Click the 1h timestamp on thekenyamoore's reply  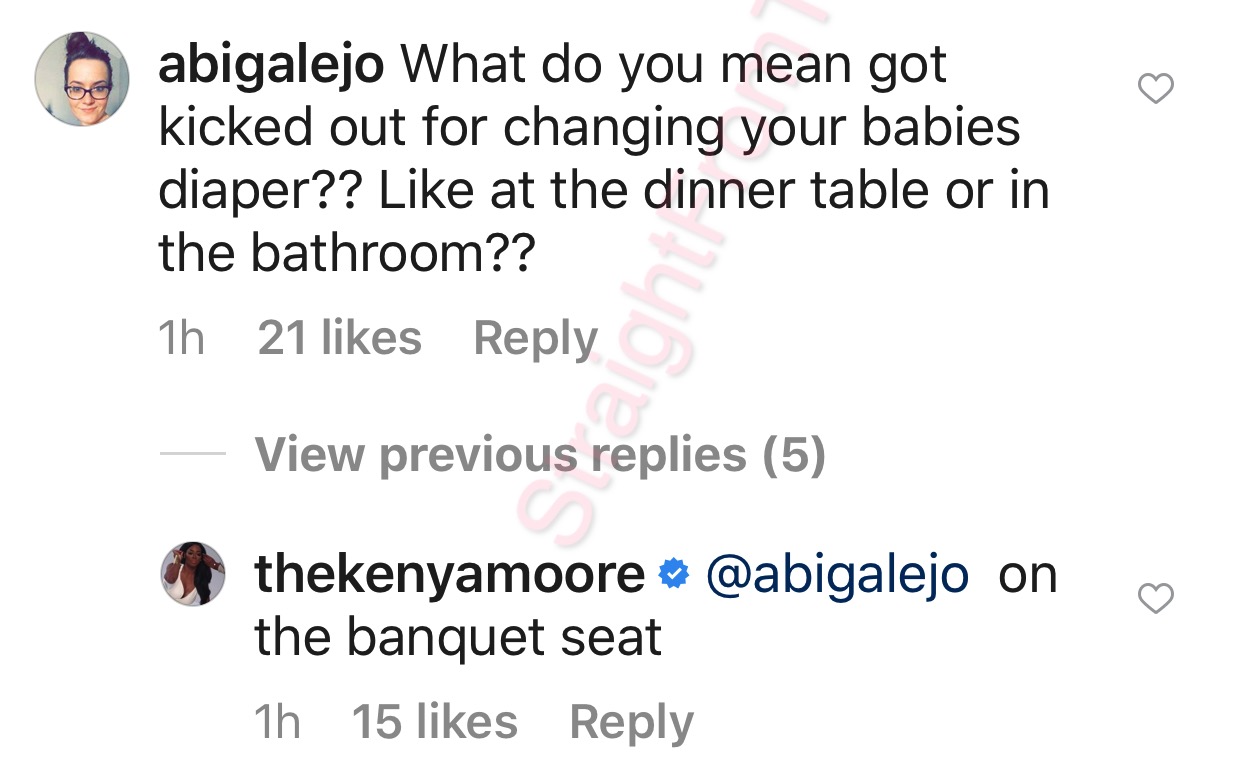pos(277,722)
